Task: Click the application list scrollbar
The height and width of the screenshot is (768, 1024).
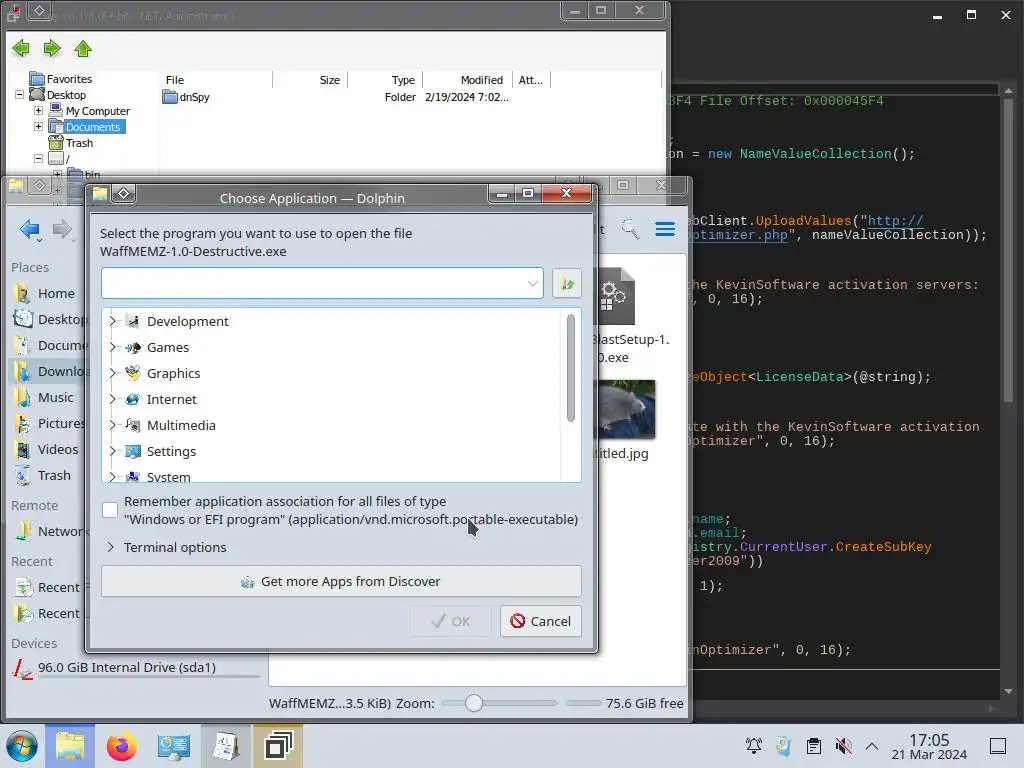Action: coord(571,368)
